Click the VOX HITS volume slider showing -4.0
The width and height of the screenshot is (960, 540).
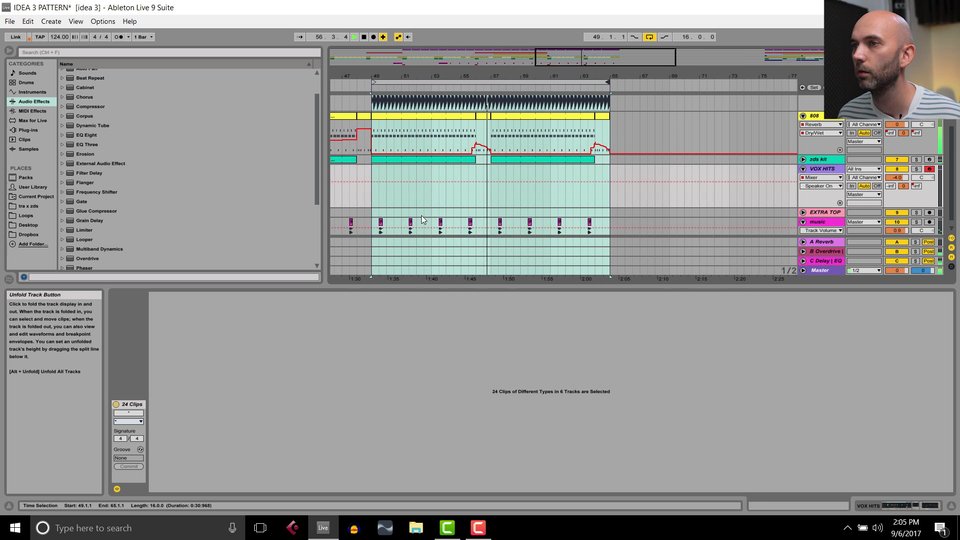click(897, 178)
